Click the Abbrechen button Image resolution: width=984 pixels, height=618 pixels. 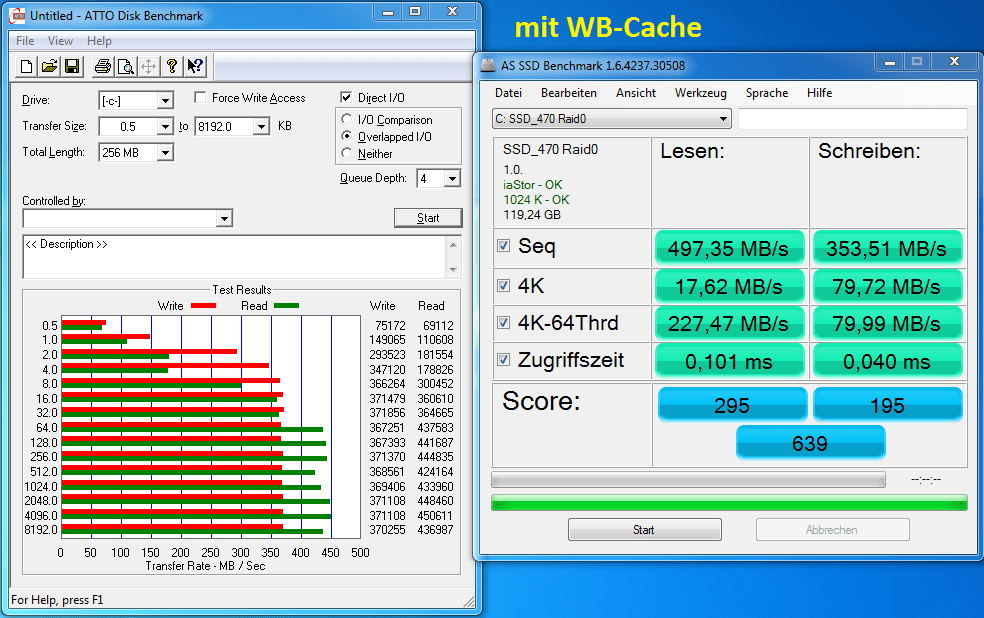832,530
